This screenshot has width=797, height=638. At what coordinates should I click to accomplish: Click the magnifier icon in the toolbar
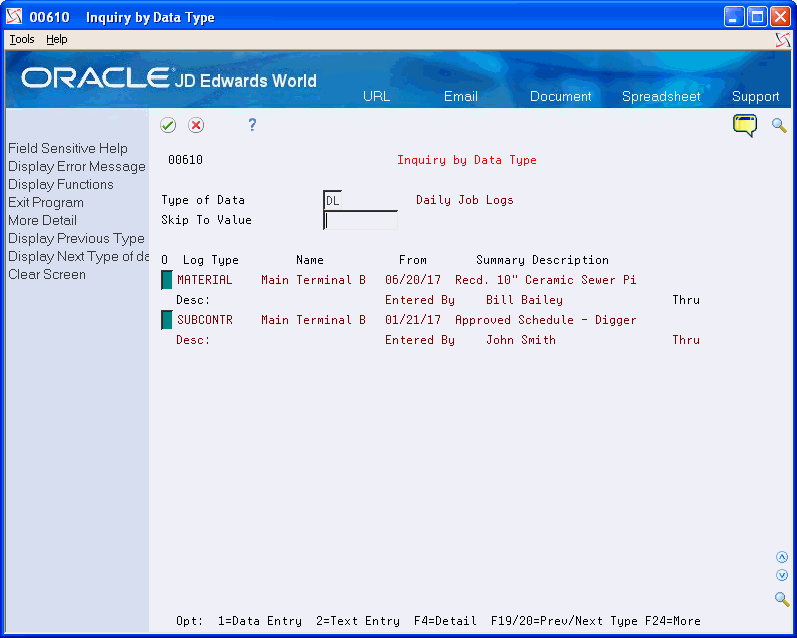779,125
